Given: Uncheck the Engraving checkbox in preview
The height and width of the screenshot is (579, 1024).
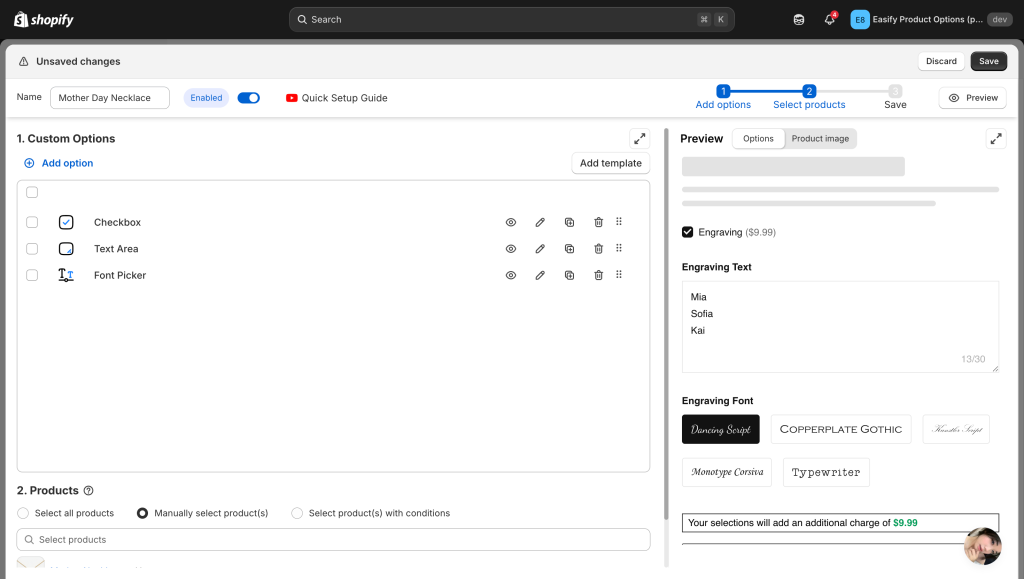Looking at the screenshot, I should (x=688, y=232).
